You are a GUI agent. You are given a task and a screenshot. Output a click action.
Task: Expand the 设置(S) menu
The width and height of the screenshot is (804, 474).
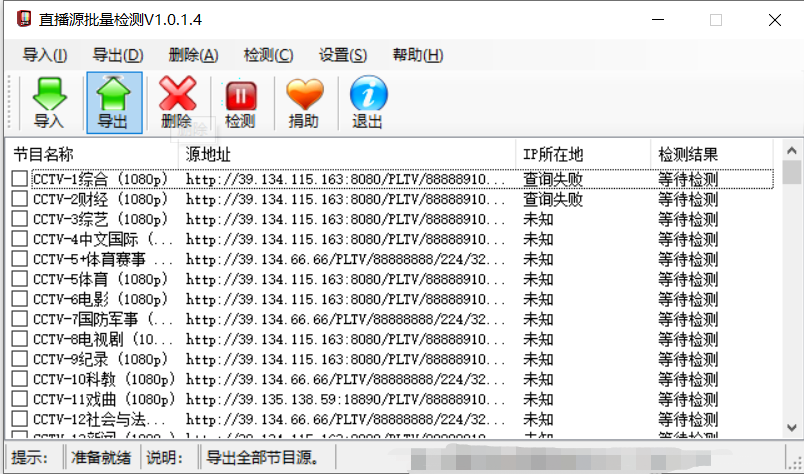click(342, 55)
